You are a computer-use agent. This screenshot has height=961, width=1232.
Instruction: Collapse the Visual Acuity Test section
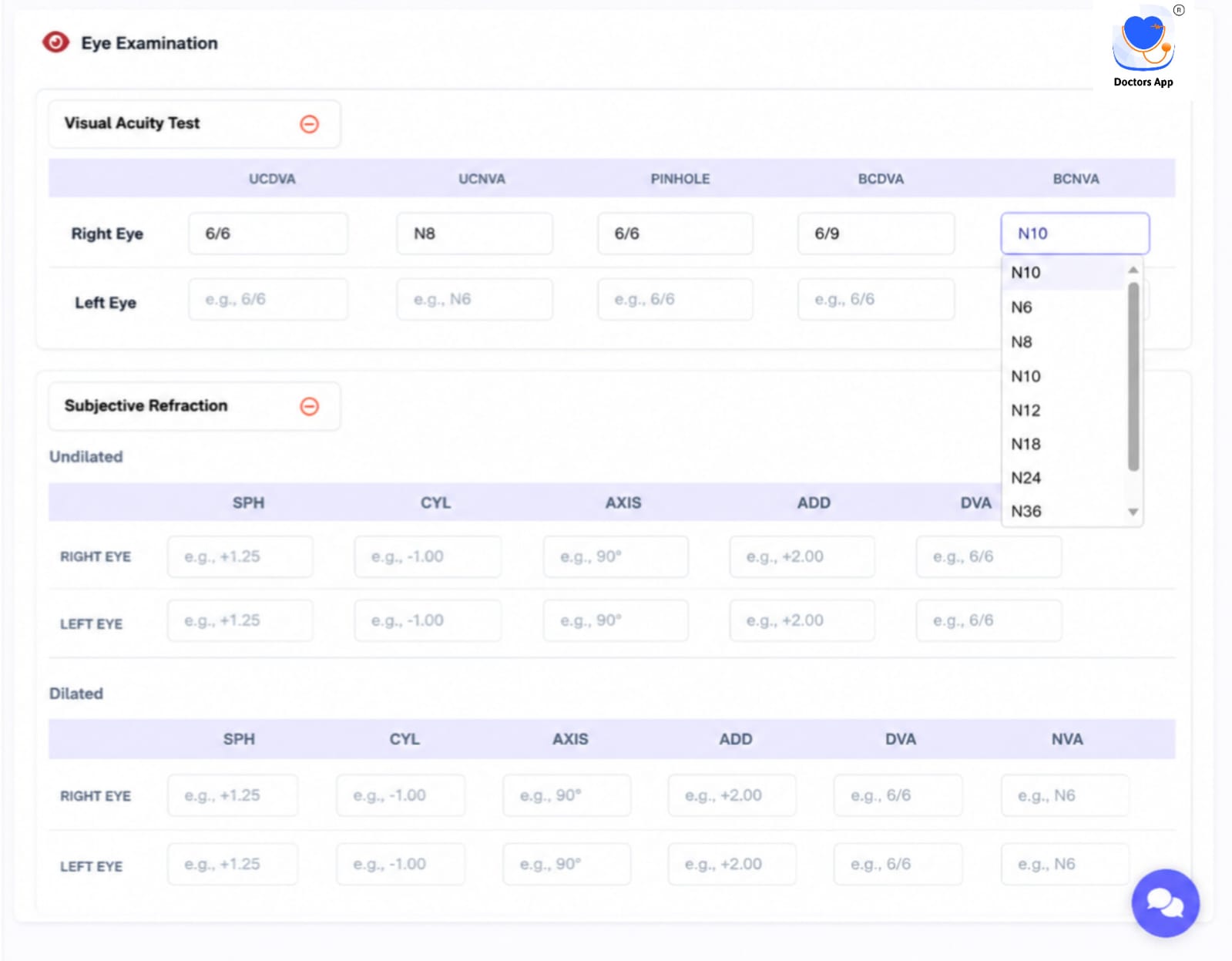309,124
